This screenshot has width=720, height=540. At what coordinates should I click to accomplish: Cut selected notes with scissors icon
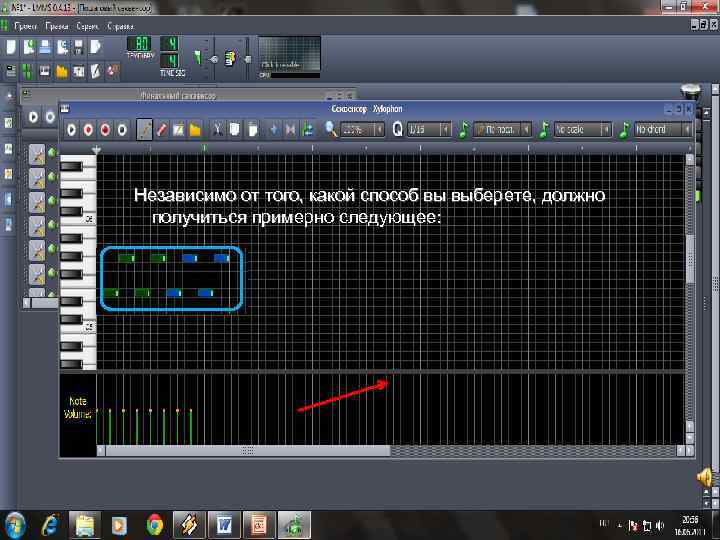[218, 130]
